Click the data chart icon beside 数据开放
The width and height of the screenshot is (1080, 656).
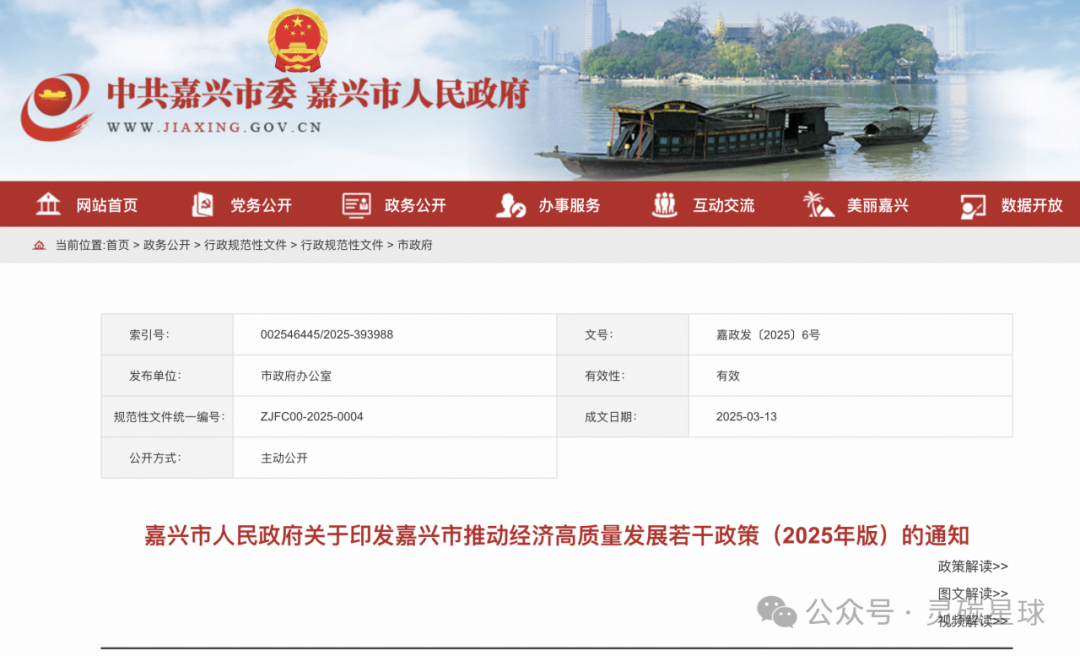[973, 206]
